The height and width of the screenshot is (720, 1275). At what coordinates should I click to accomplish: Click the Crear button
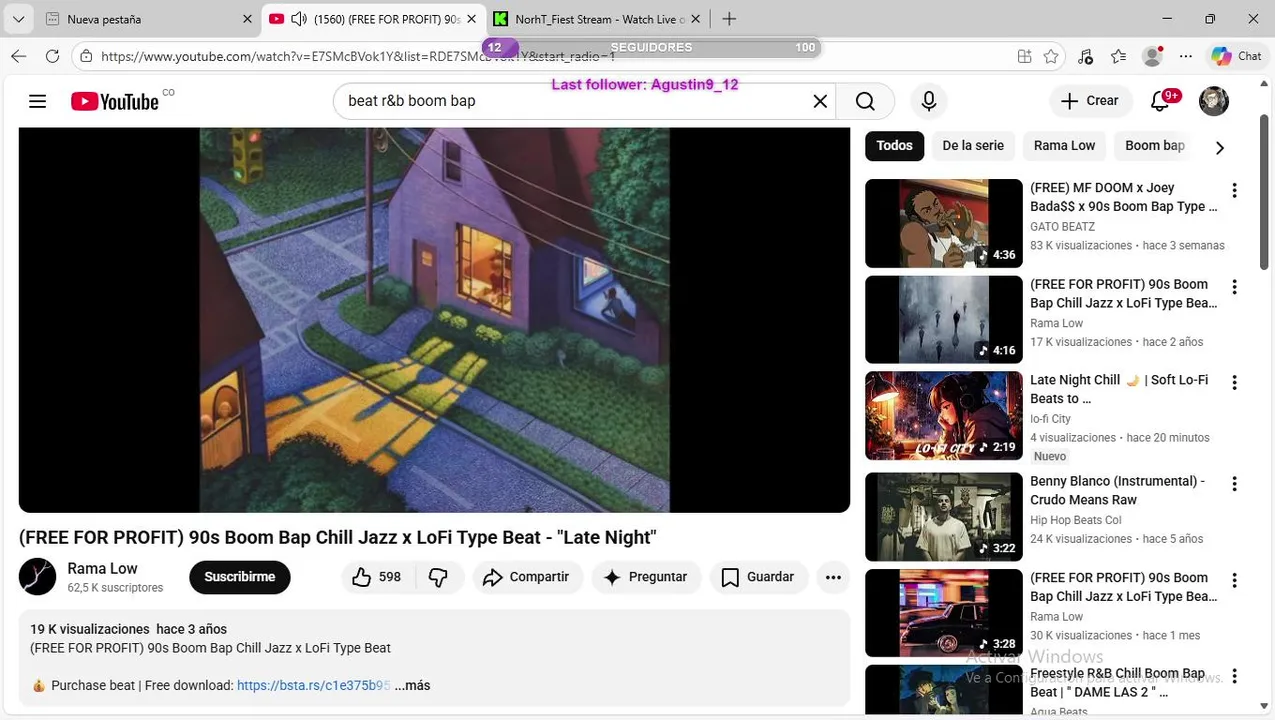point(1090,101)
